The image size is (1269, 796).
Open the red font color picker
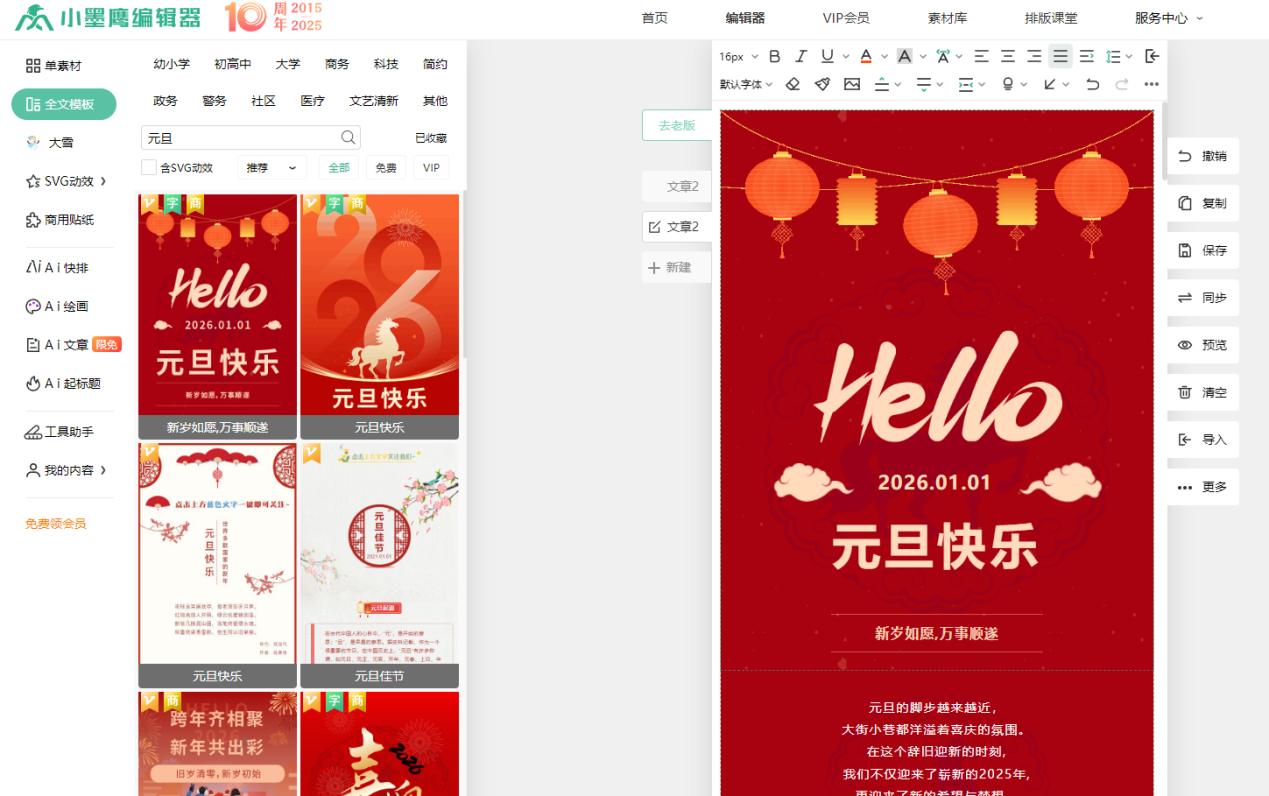[866, 56]
